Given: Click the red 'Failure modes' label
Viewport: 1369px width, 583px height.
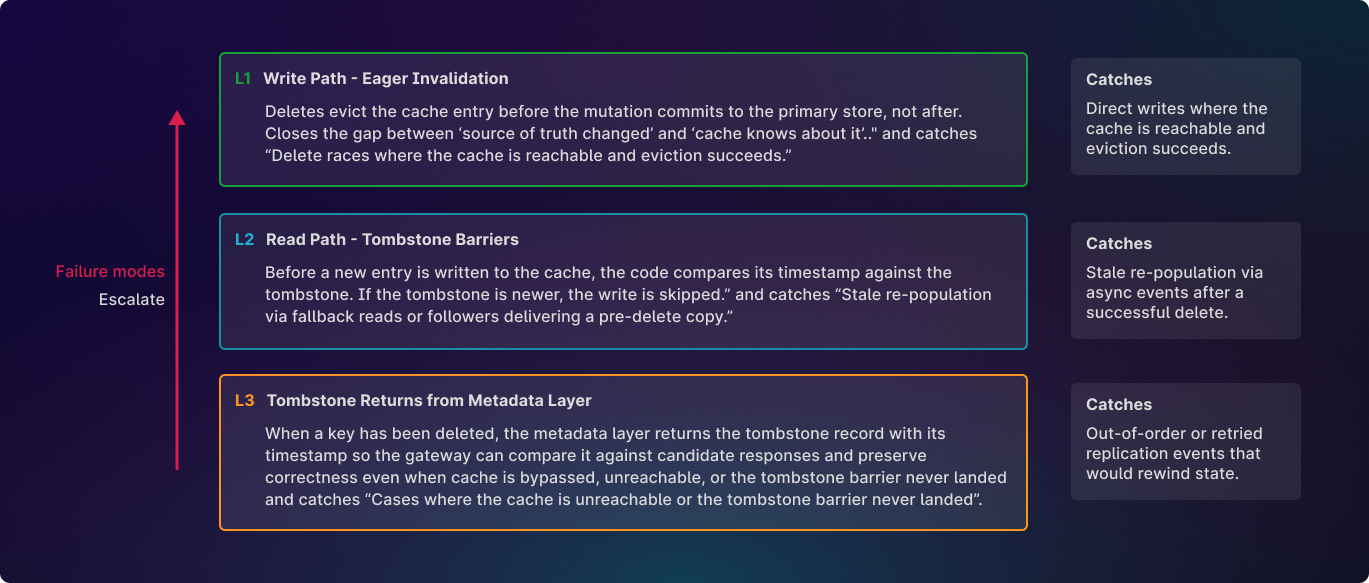Looking at the screenshot, I should (110, 272).
